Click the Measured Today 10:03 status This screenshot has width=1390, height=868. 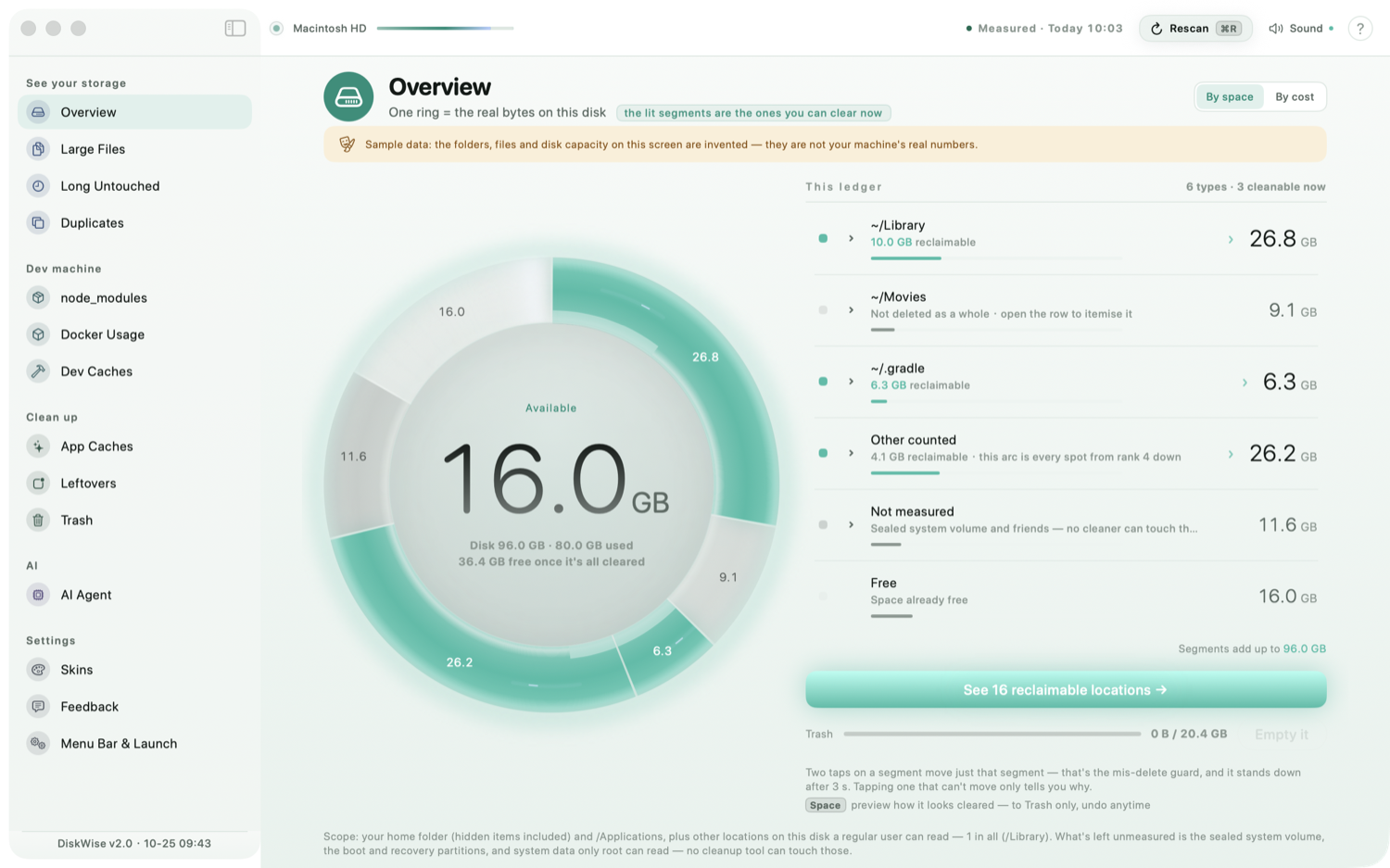[1043, 29]
